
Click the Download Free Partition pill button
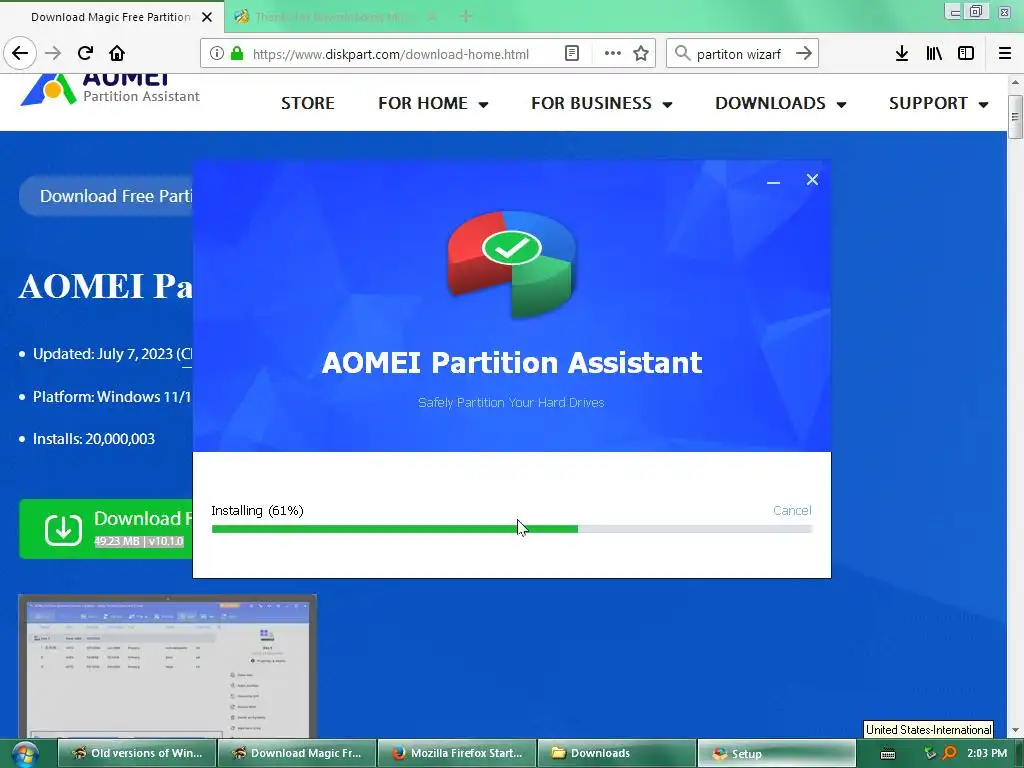(106, 196)
